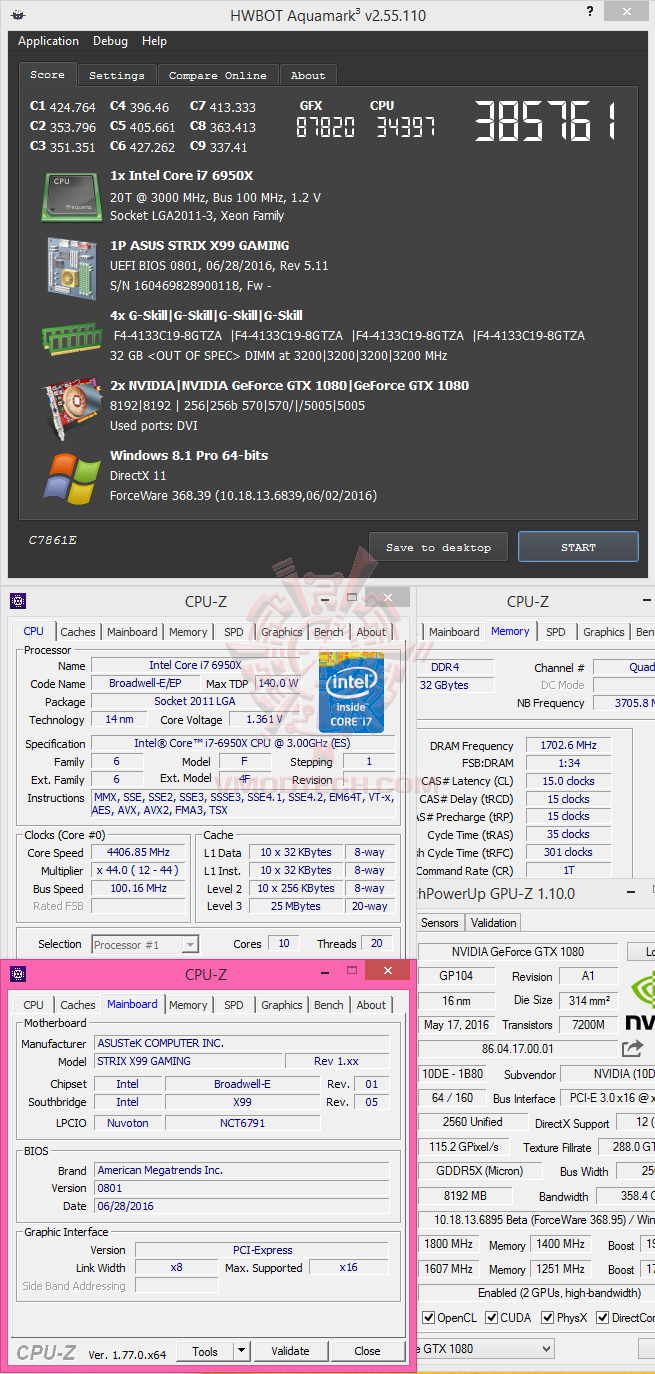Open the GTX 1080 GPU selector dropdown in GPU-Z
The height and width of the screenshot is (1374, 655).
pyautogui.click(x=485, y=1349)
